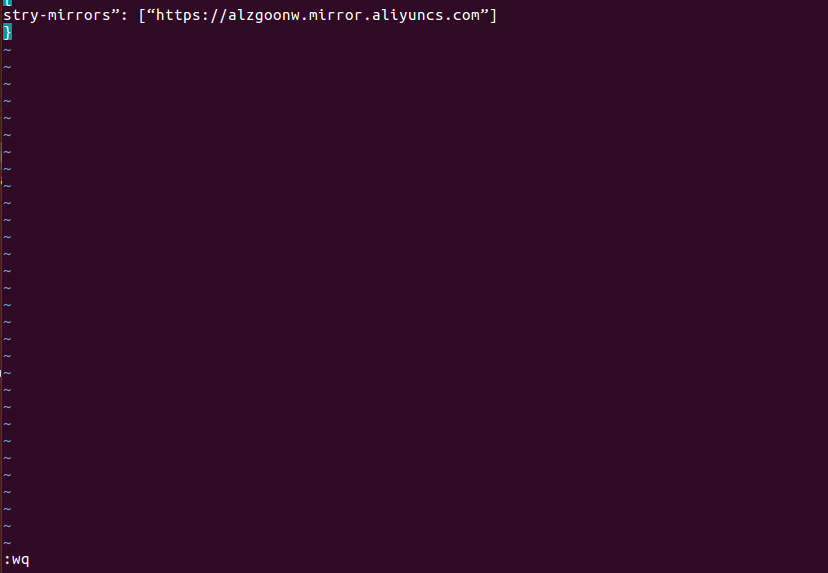
Task: Click the colon after the stry-mirrors key
Action: [x=124, y=16]
